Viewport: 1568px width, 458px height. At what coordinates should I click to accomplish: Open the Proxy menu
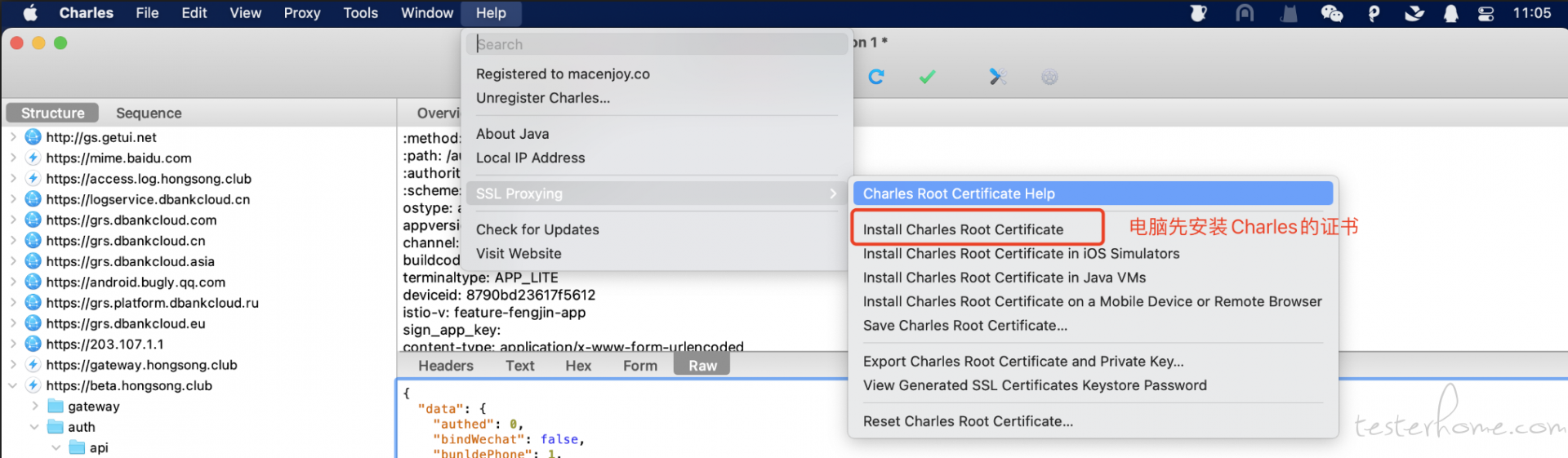click(x=302, y=13)
